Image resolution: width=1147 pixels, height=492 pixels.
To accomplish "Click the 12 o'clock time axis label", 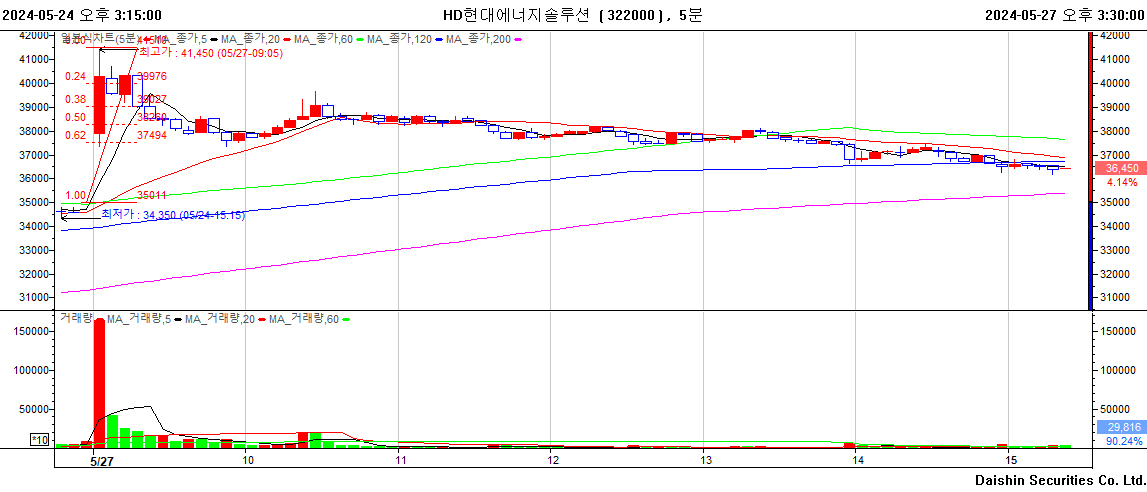I will click(x=552, y=461).
